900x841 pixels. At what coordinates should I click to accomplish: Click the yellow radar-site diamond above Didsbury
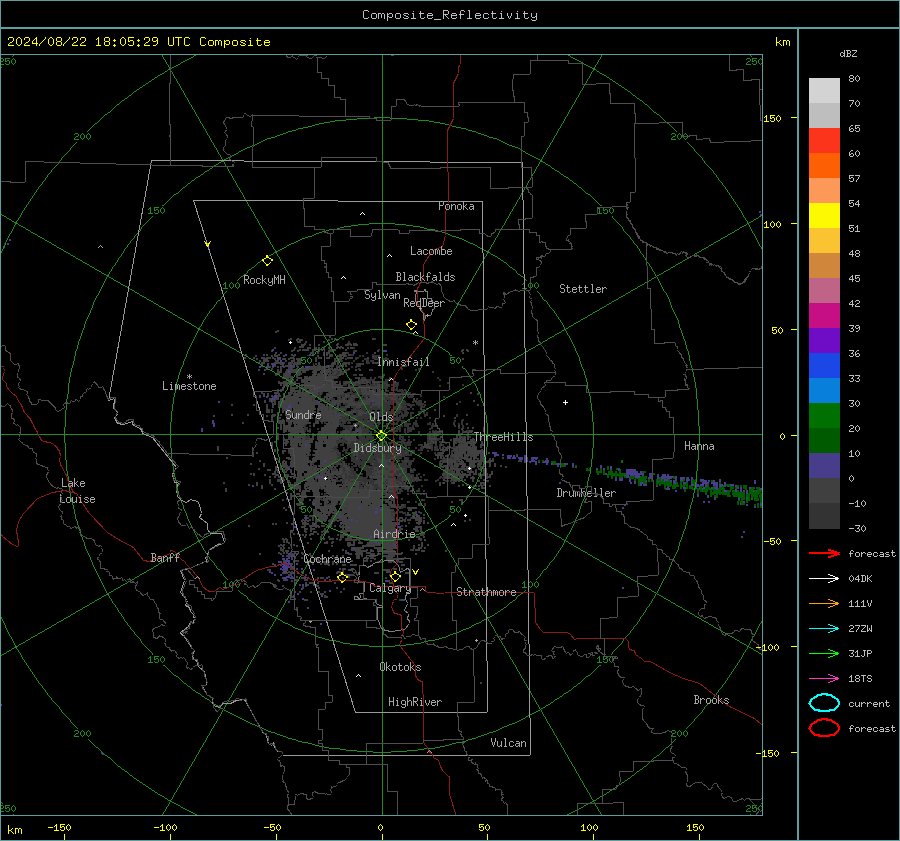coord(381,436)
